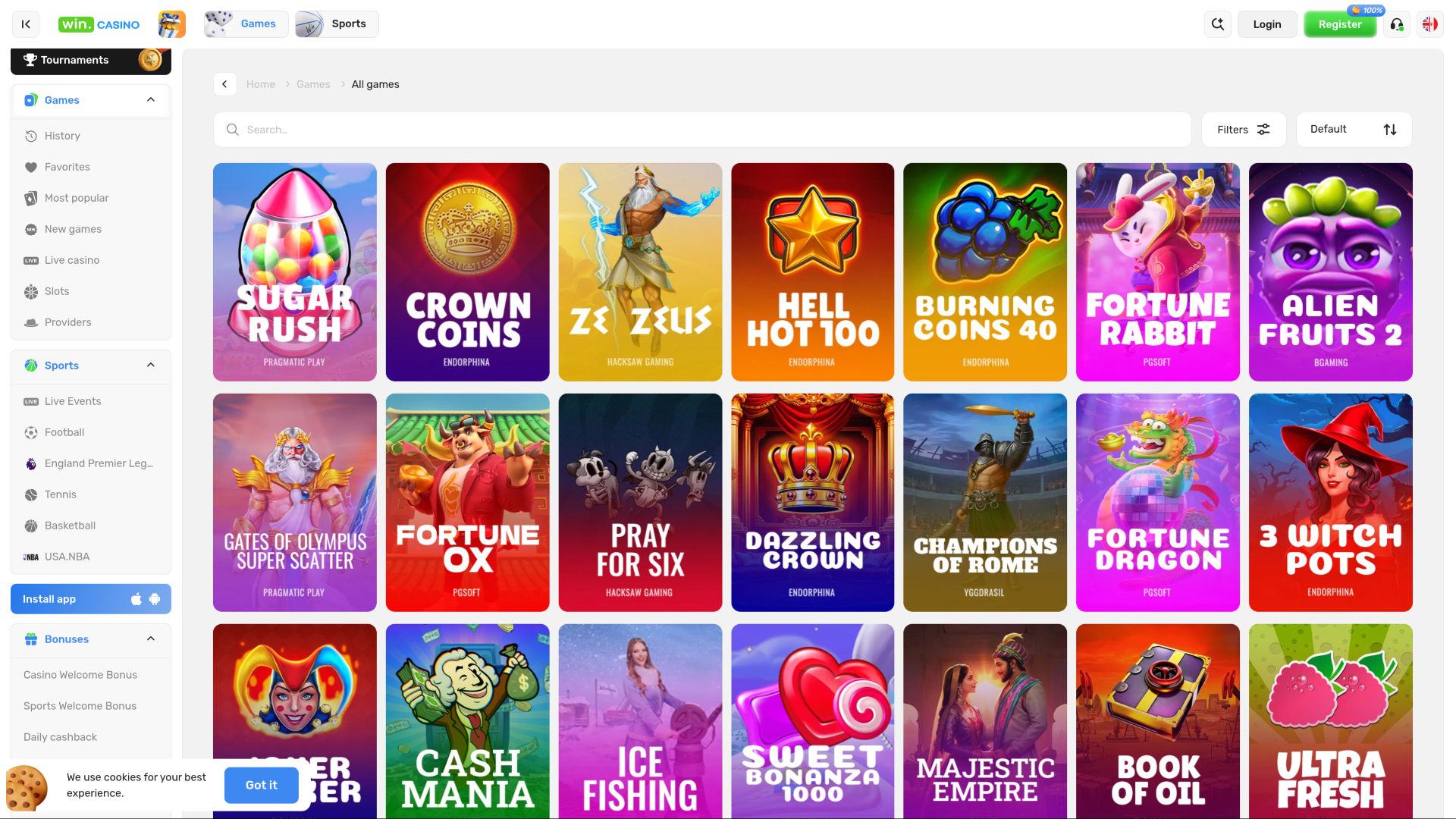The width and height of the screenshot is (1456, 819).
Task: Open Most popular games list
Action: [x=91, y=198]
